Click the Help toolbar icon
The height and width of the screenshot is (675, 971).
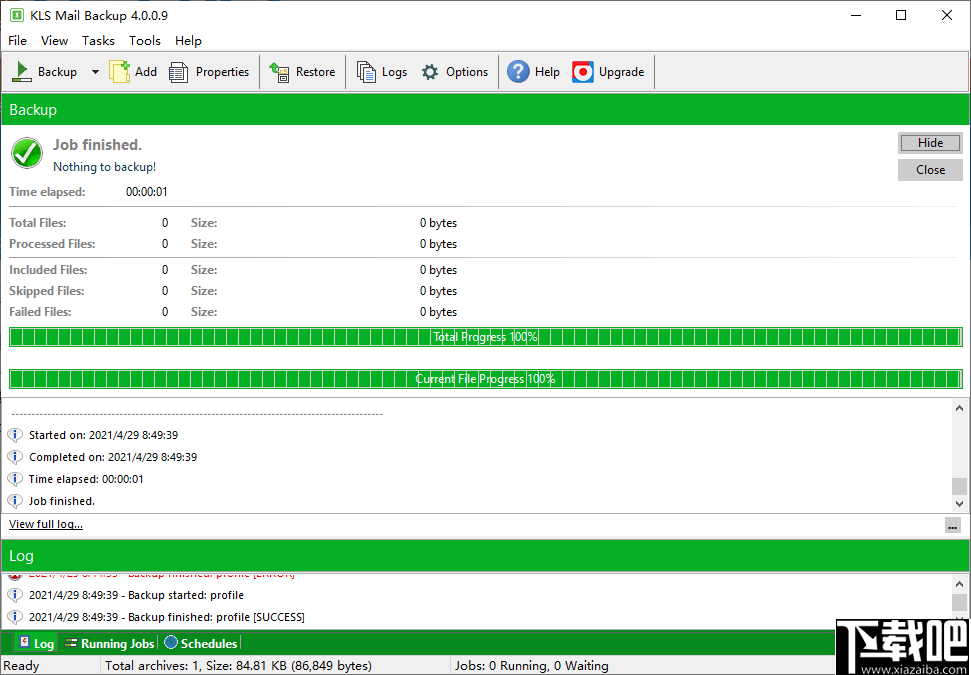pyautogui.click(x=518, y=71)
